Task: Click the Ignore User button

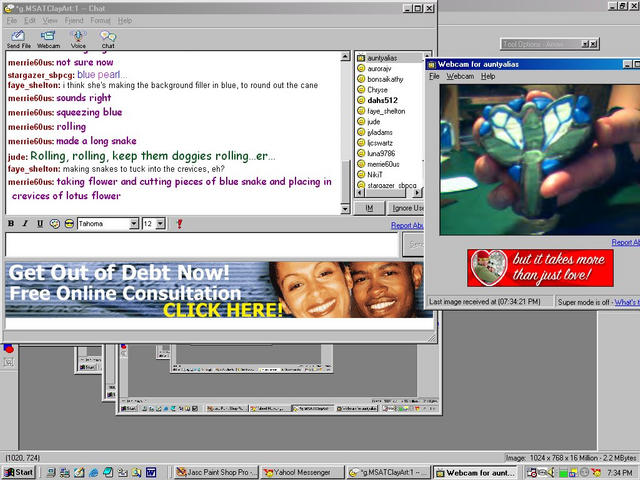Action: [406, 208]
